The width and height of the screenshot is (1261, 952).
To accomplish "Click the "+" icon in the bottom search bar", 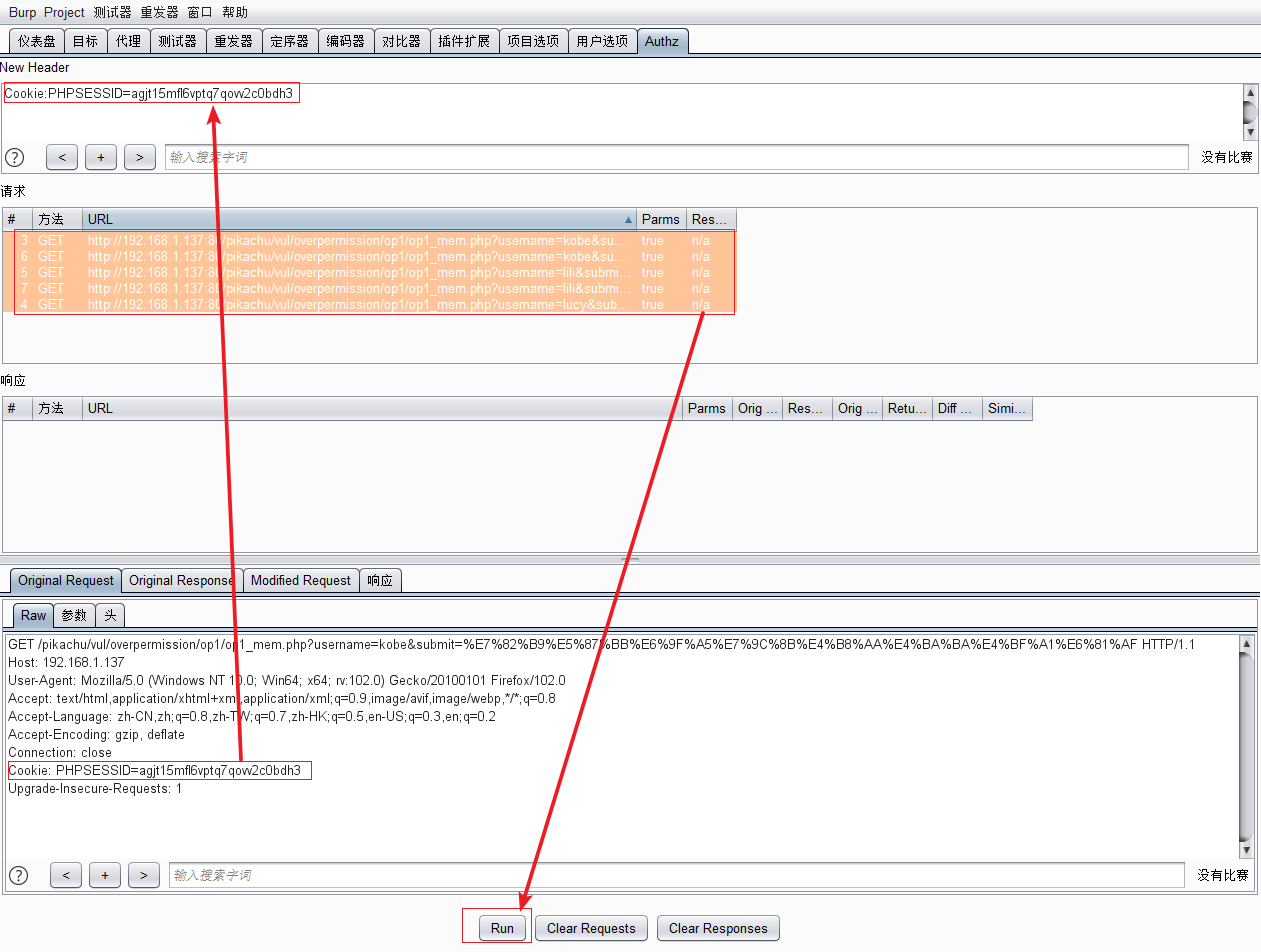I will point(104,875).
